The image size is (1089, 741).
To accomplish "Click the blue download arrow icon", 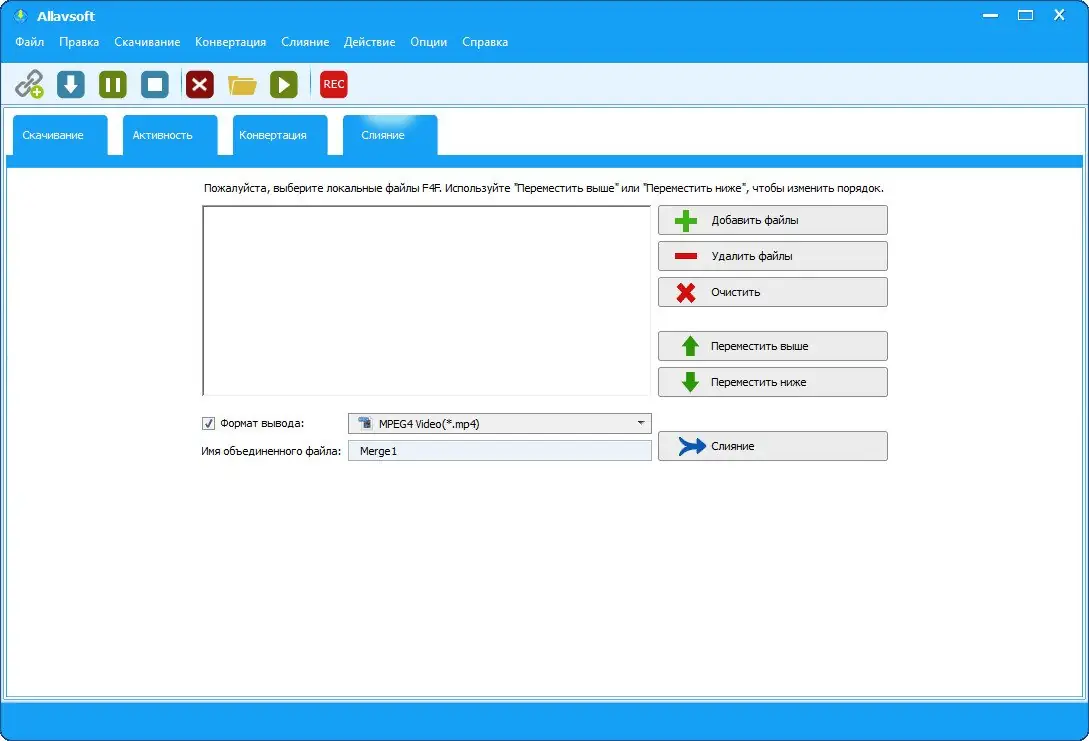I will [71, 84].
